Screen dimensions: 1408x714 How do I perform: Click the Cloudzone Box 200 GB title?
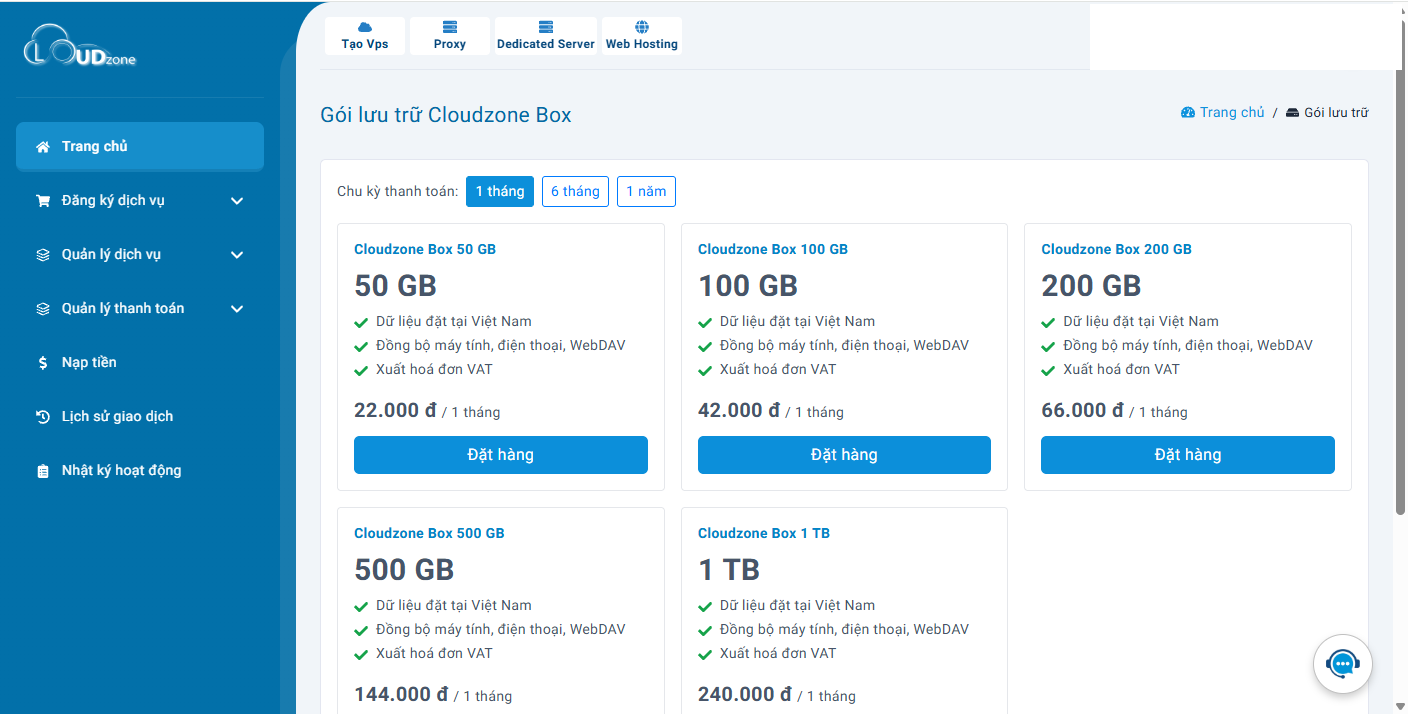tap(1116, 249)
